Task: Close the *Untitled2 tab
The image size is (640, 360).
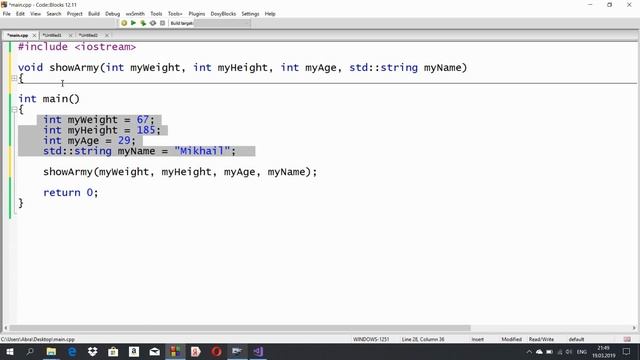Action: pyautogui.click(x=107, y=36)
